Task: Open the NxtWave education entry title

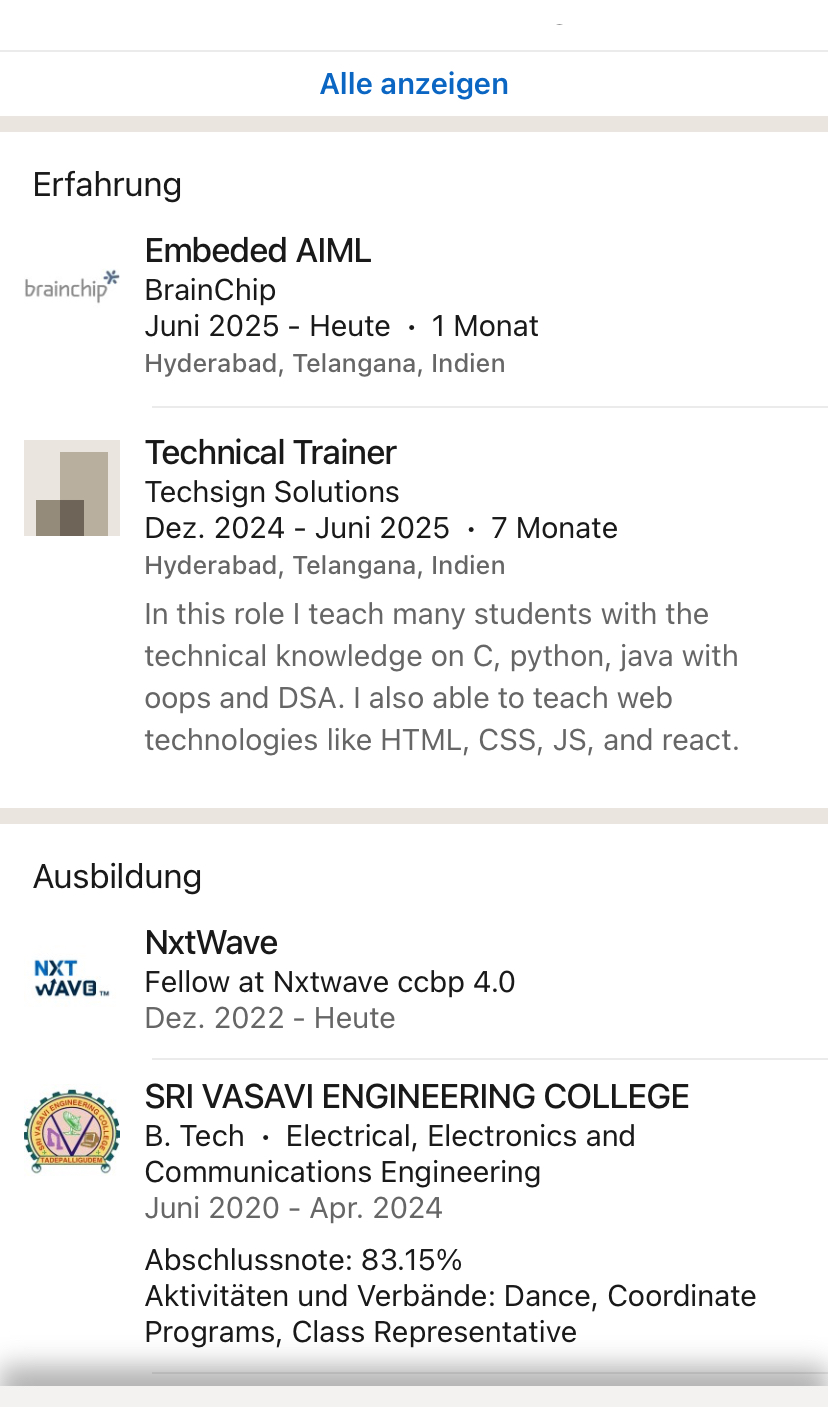Action: point(211,943)
